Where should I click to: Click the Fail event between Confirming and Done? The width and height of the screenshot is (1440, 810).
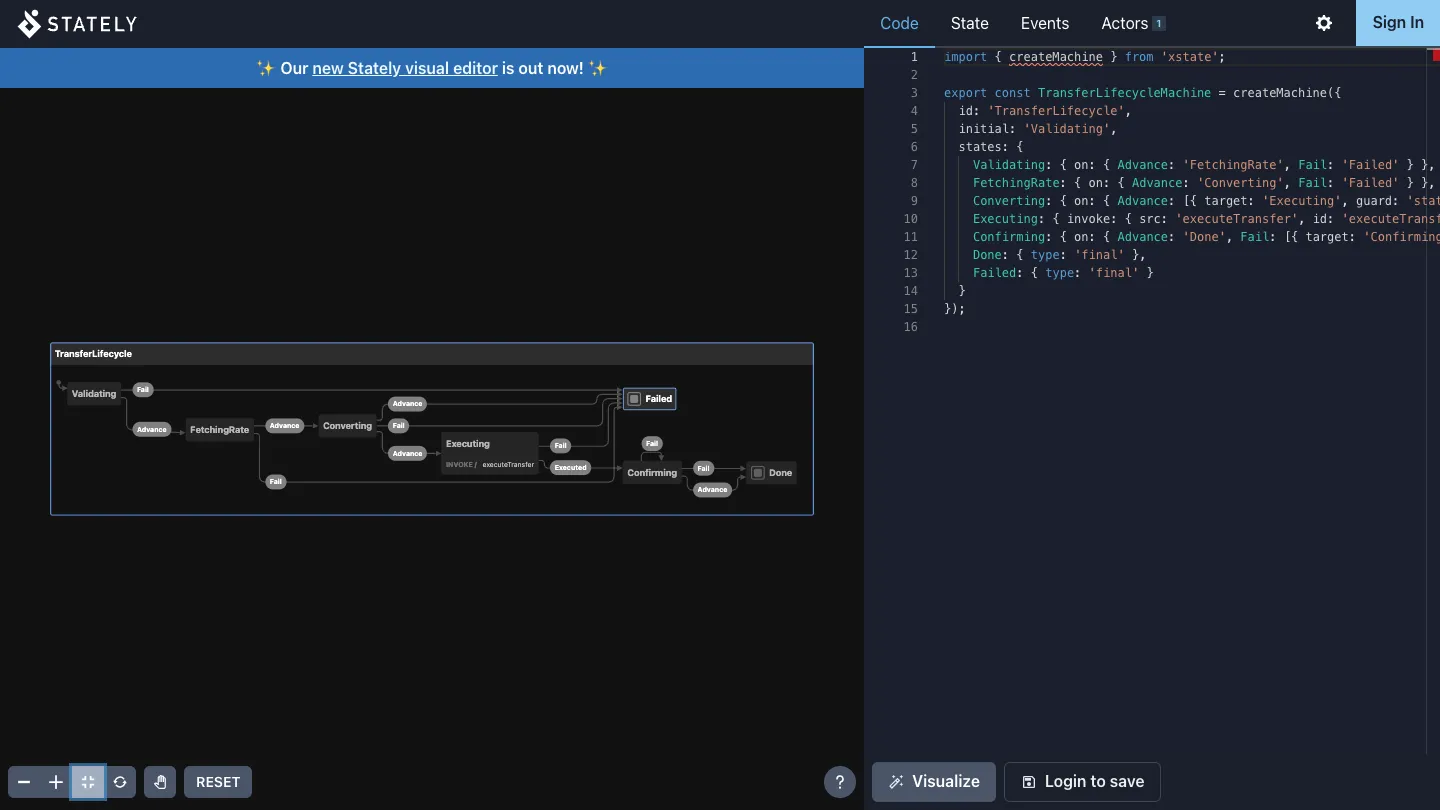pos(704,468)
